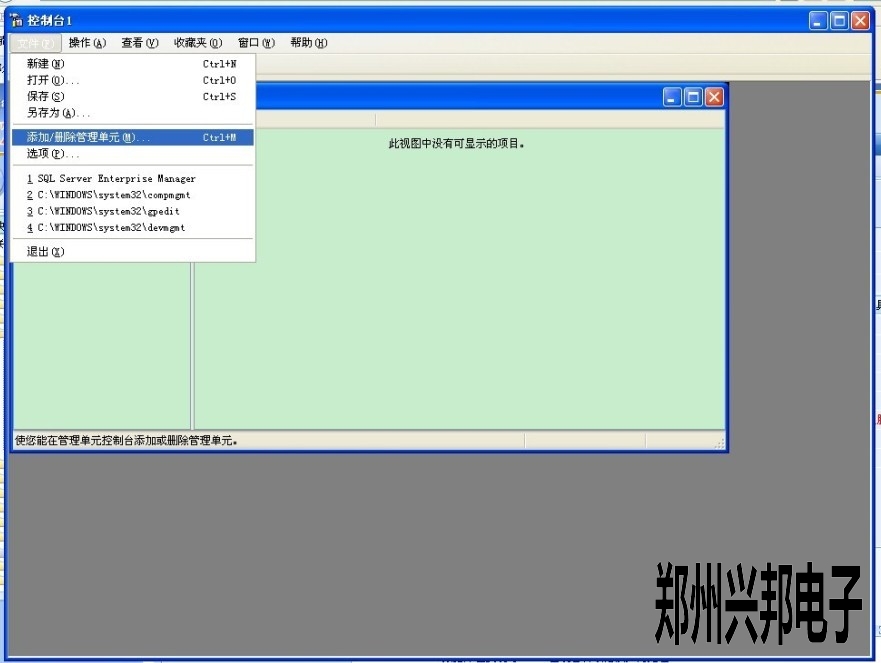881x663 pixels.
Task: Choose 退出(X) to exit the console
Action: pyautogui.click(x=45, y=252)
